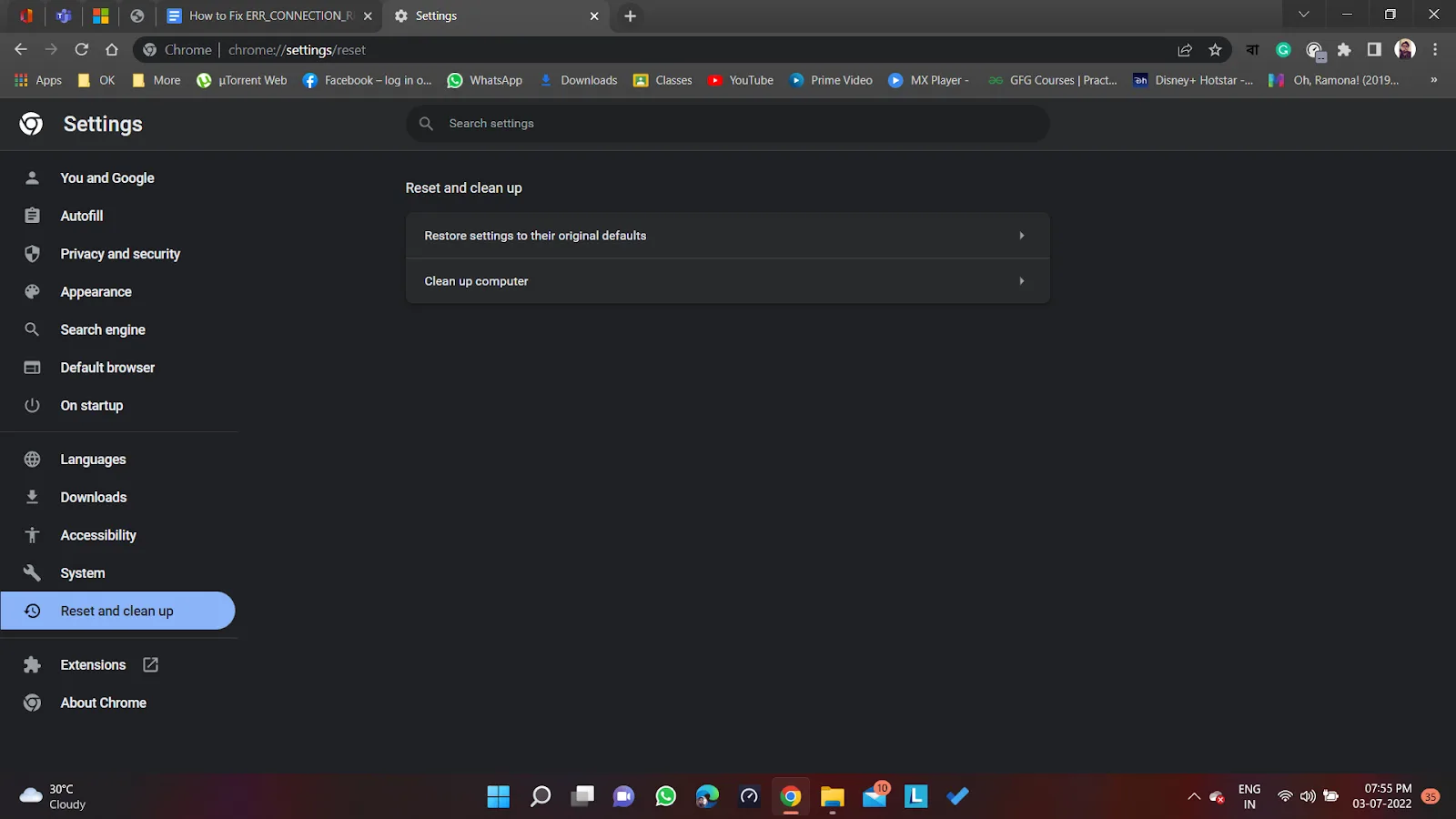This screenshot has height=819, width=1456.
Task: Select On startup in sidebar
Action: pyautogui.click(x=91, y=406)
